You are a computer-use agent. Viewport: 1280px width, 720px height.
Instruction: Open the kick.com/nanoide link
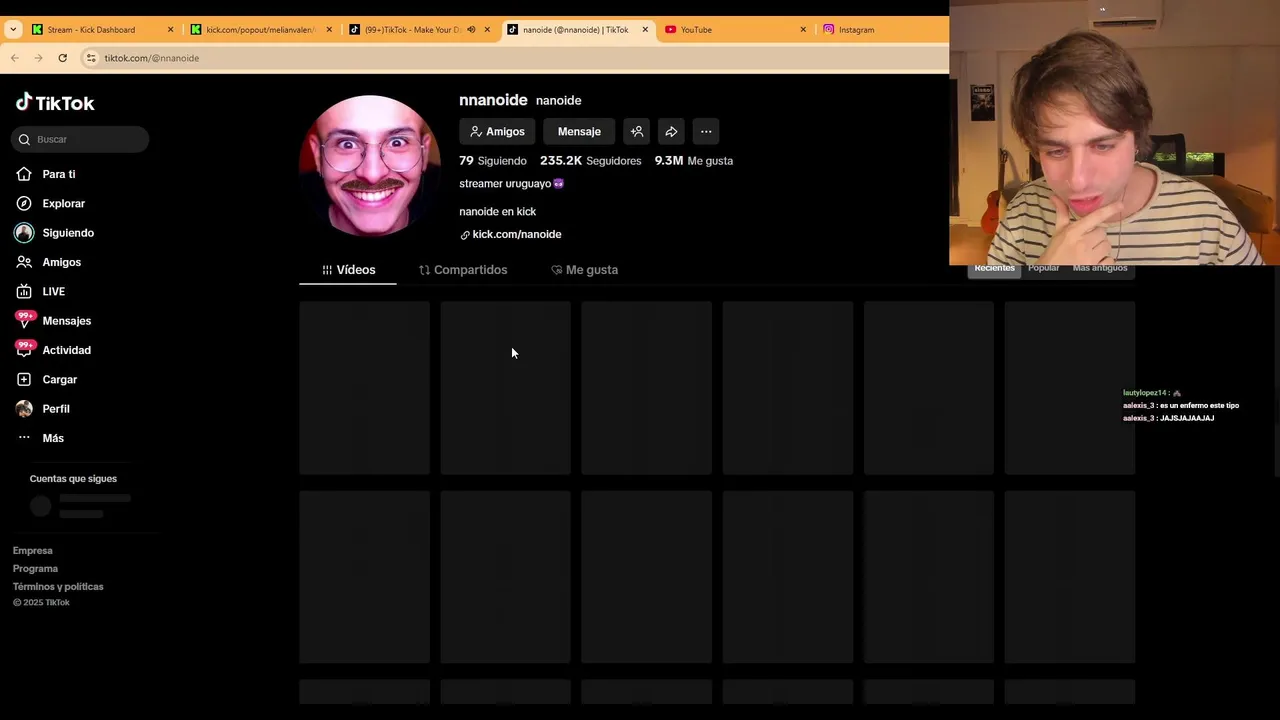coord(511,234)
